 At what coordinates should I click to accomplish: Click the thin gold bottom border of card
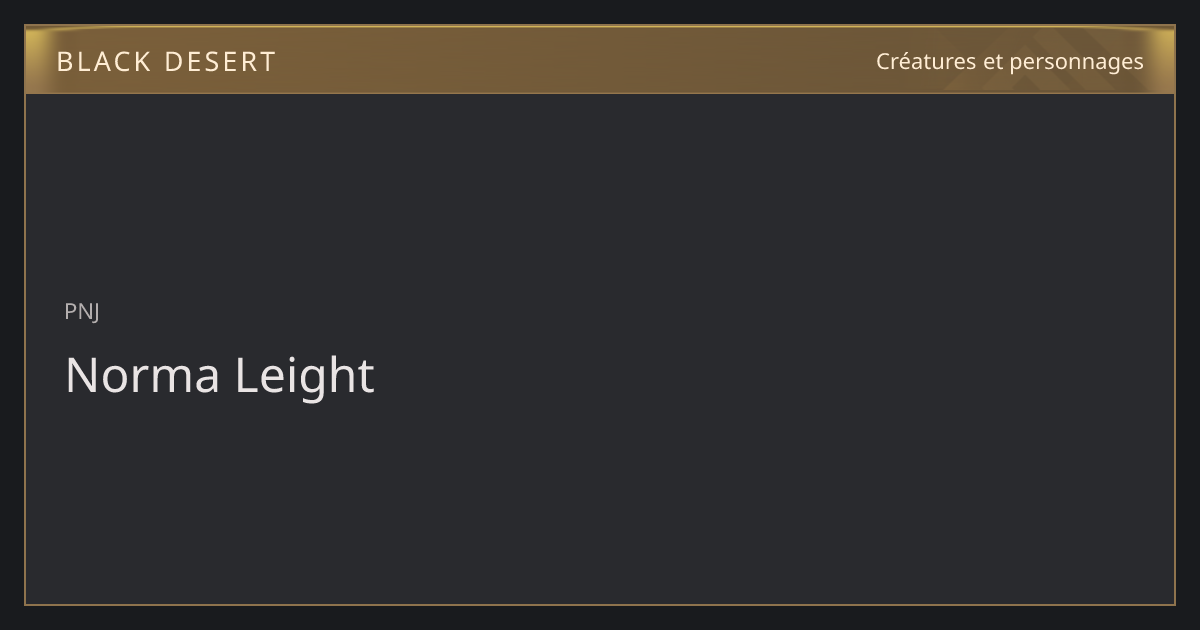[x=600, y=604]
